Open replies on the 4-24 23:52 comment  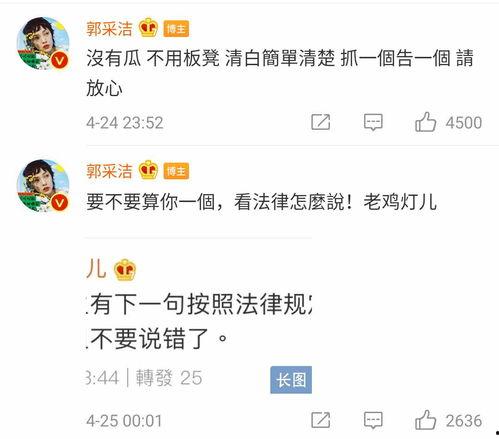(373, 122)
